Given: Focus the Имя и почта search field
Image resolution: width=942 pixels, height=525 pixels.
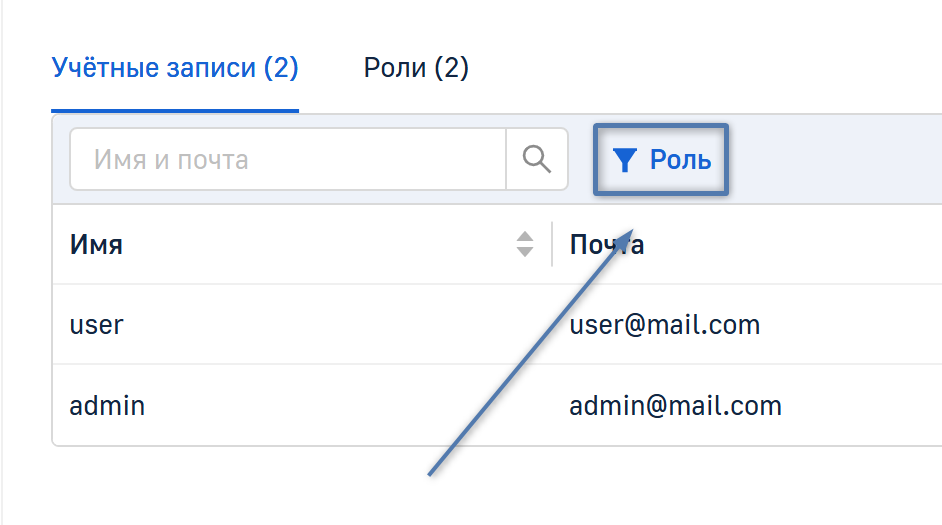Looking at the screenshot, I should [288, 159].
